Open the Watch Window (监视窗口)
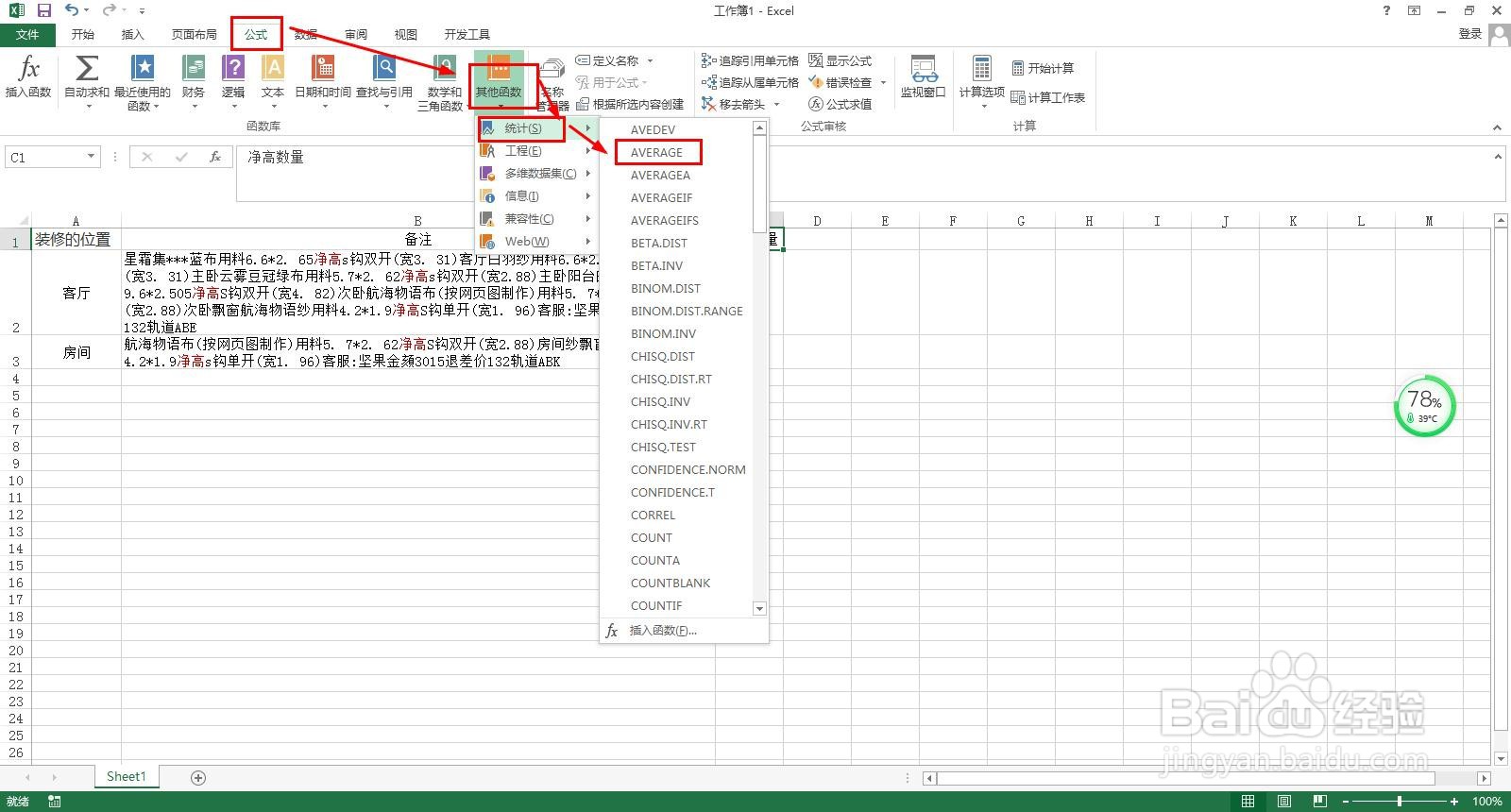Screen dimensions: 1511x812 tap(923, 77)
